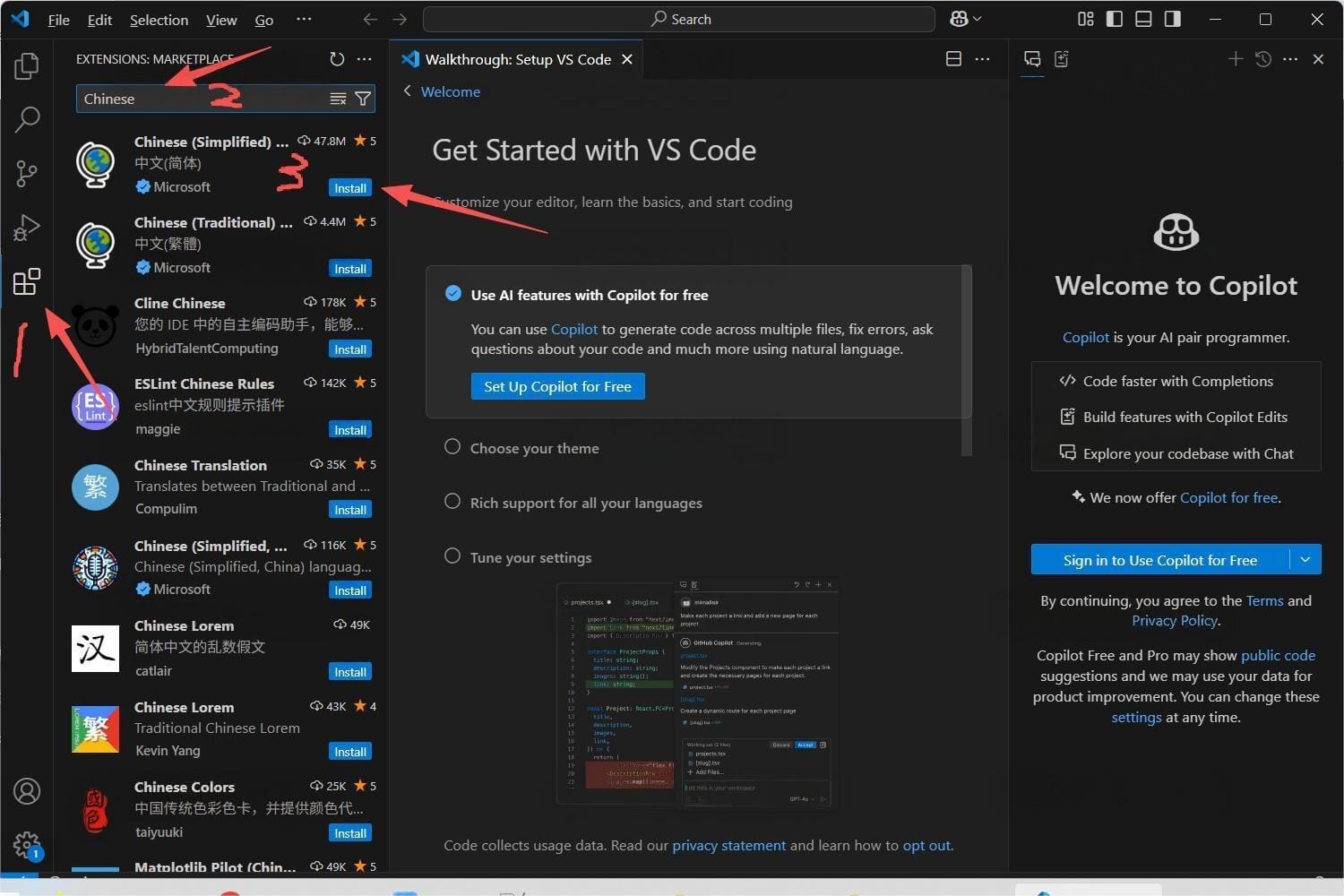Screen dimensions: 1344x896
Task: Select the 'Choose your theme' step
Action: [x=534, y=448]
